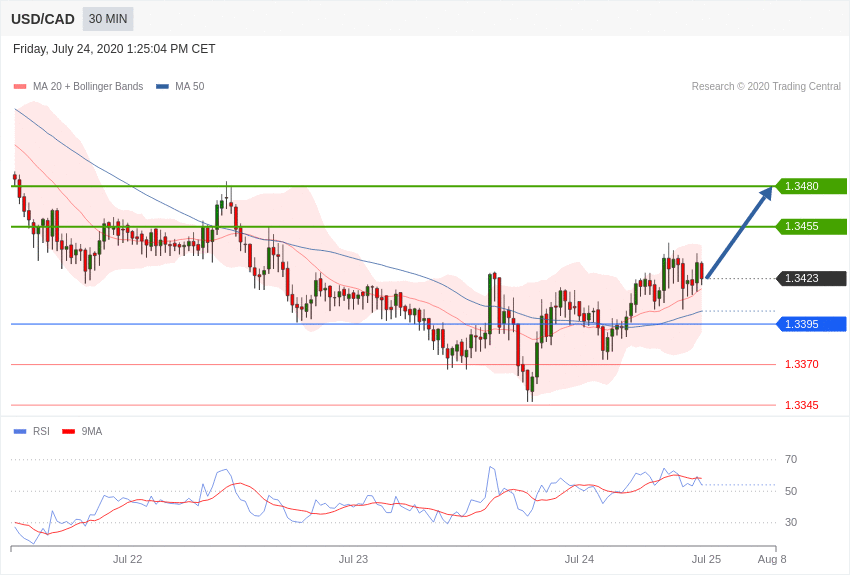Click the Jul 22 date axis label
The height and width of the screenshot is (576, 850).
(127, 559)
